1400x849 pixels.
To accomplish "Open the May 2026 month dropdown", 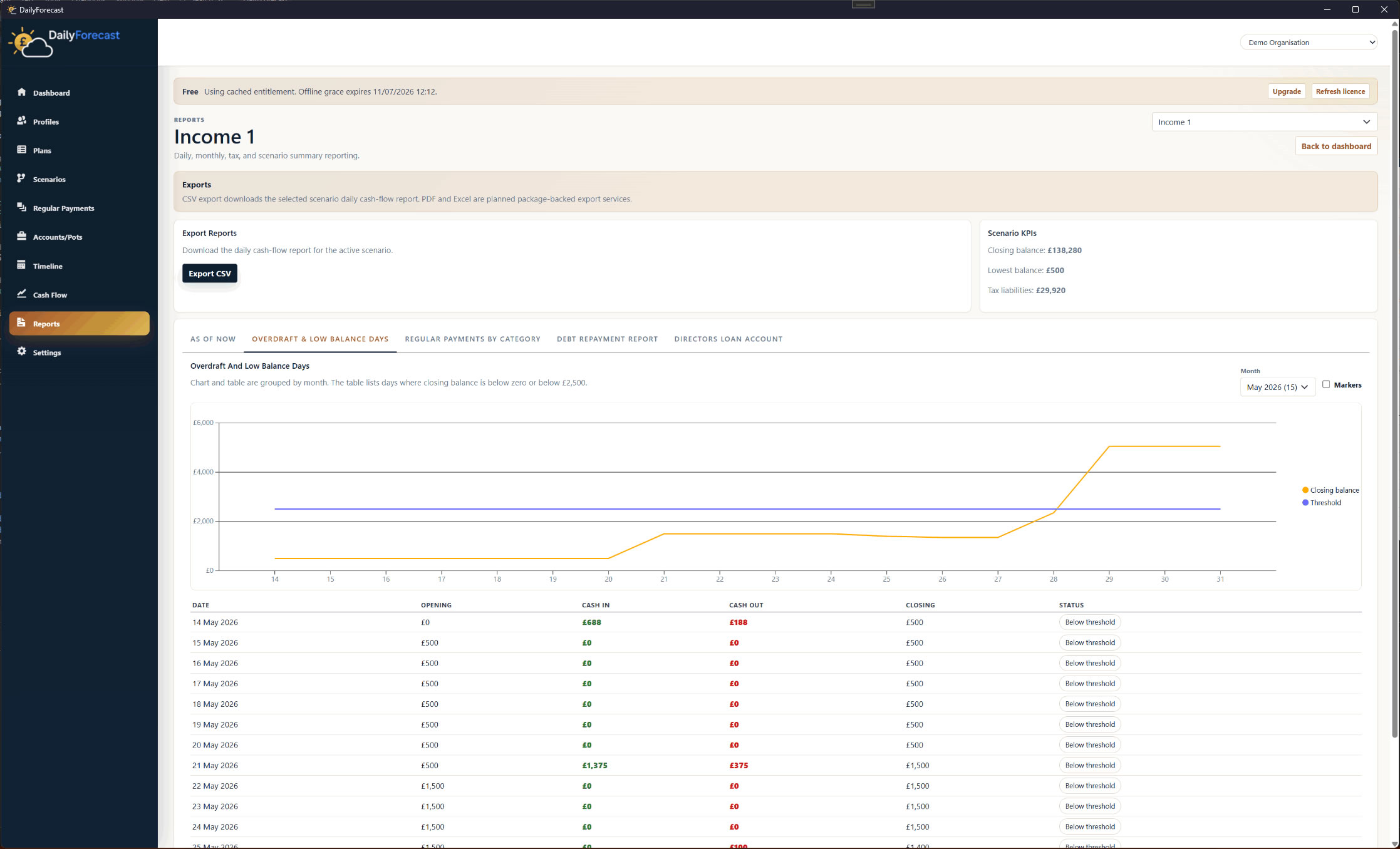I will coord(1277,387).
